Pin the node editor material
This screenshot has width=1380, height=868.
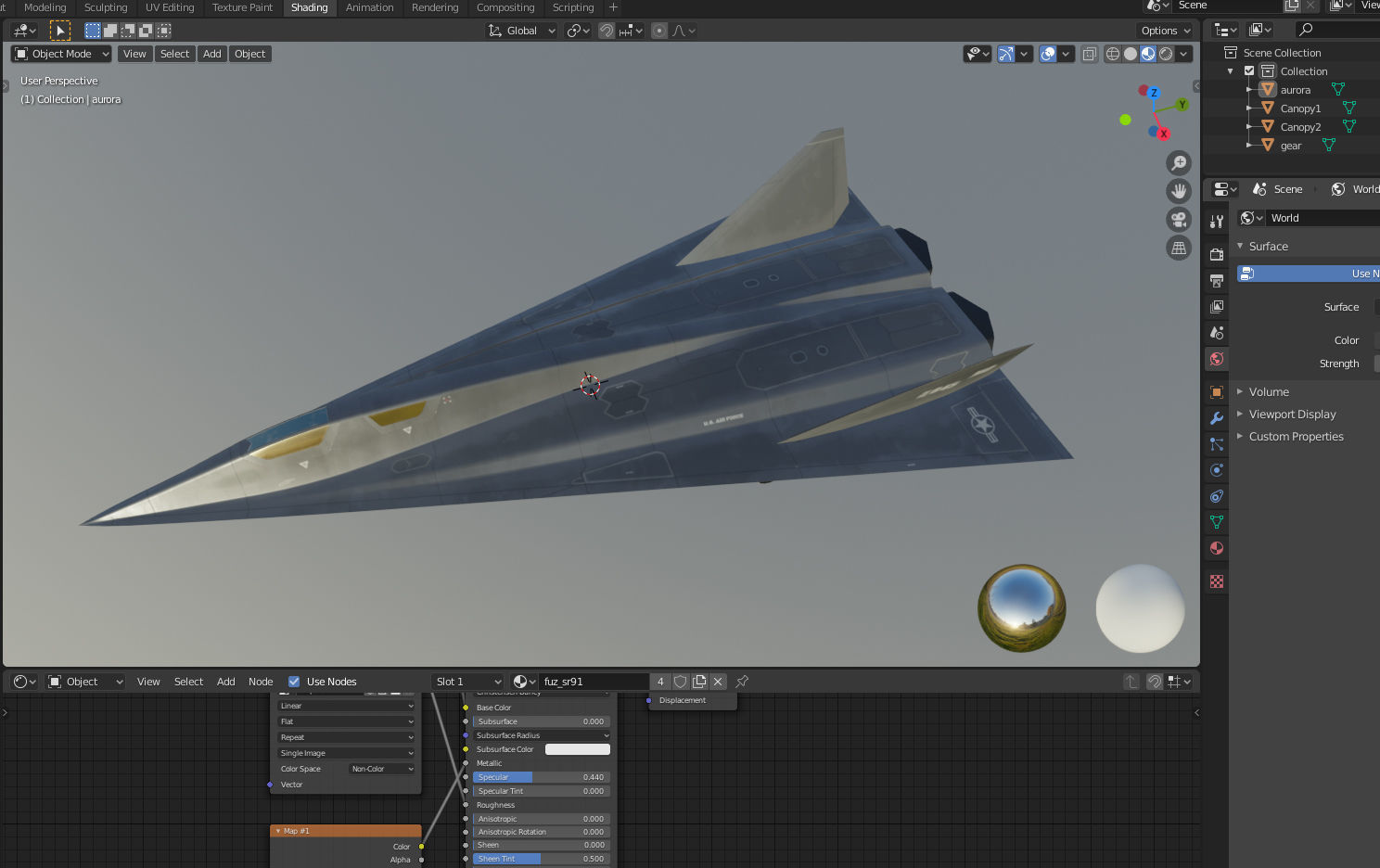pos(742,682)
